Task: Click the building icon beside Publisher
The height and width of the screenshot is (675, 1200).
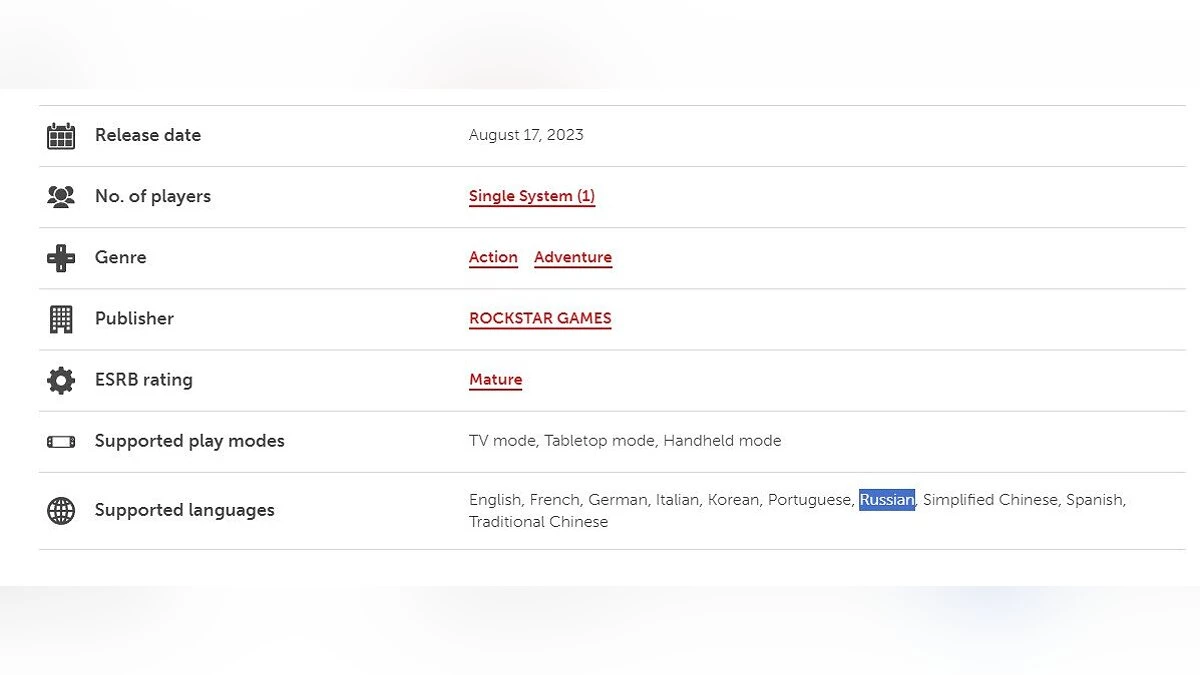Action: 61,319
